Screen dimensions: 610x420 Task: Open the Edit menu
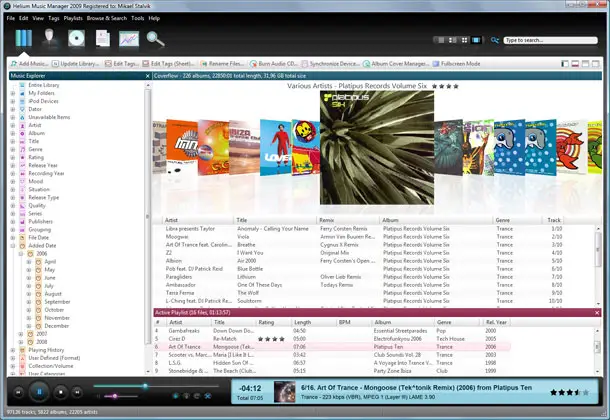(24, 18)
